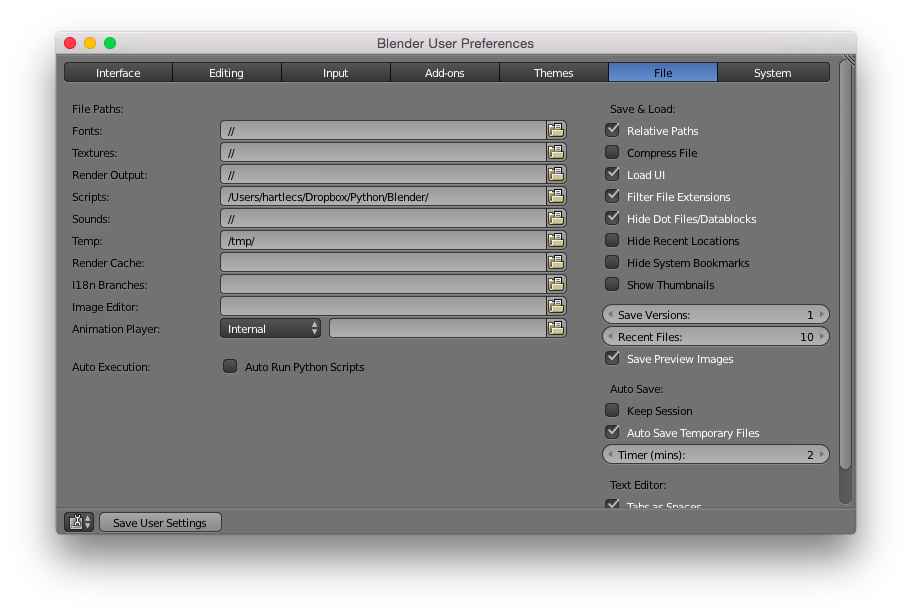The image size is (912, 614).
Task: Browse folder for Temp path
Action: [556, 240]
